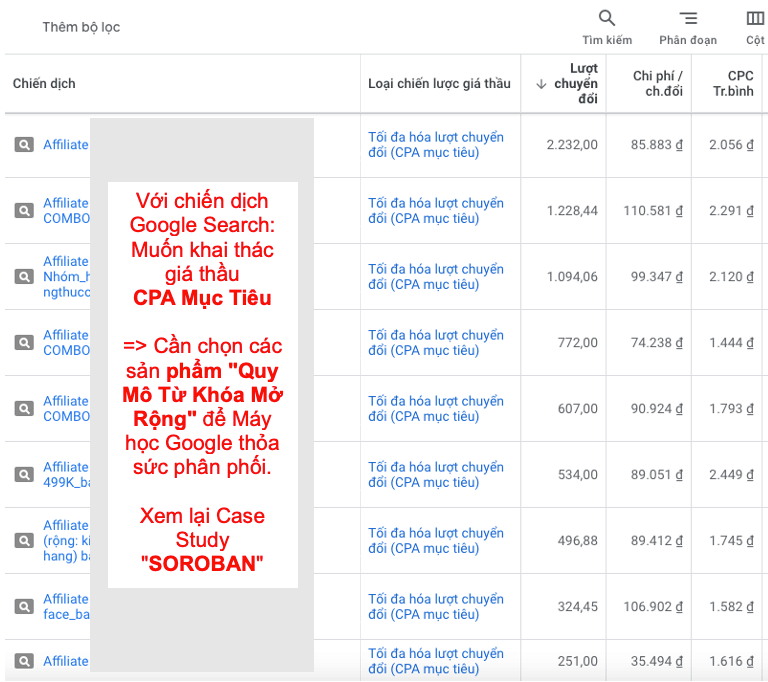Click average CPC 2.056 ₫
This screenshot has height=682, width=768.
731,145
